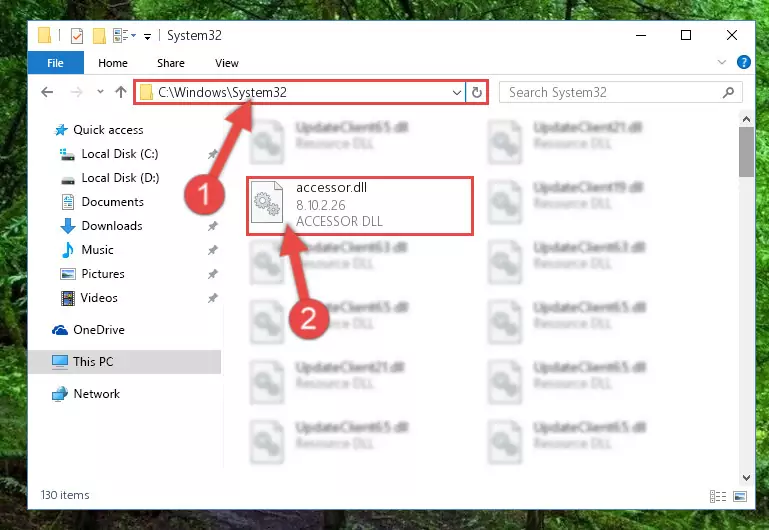Image resolution: width=769 pixels, height=530 pixels.
Task: Click the pin icon next to Pictures
Action: click(212, 274)
